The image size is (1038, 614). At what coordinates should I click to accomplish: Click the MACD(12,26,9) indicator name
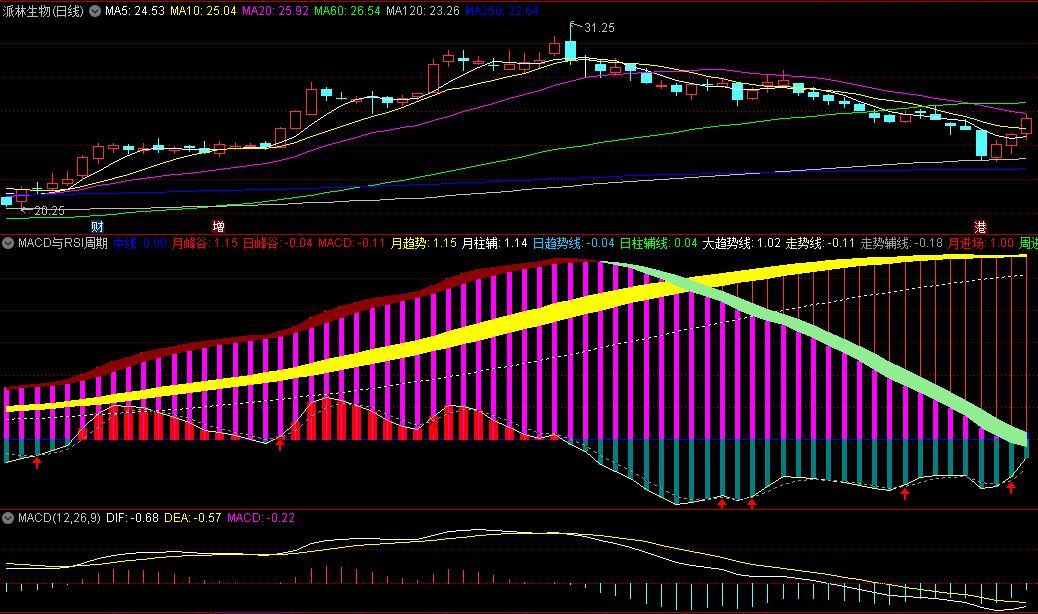click(60, 518)
